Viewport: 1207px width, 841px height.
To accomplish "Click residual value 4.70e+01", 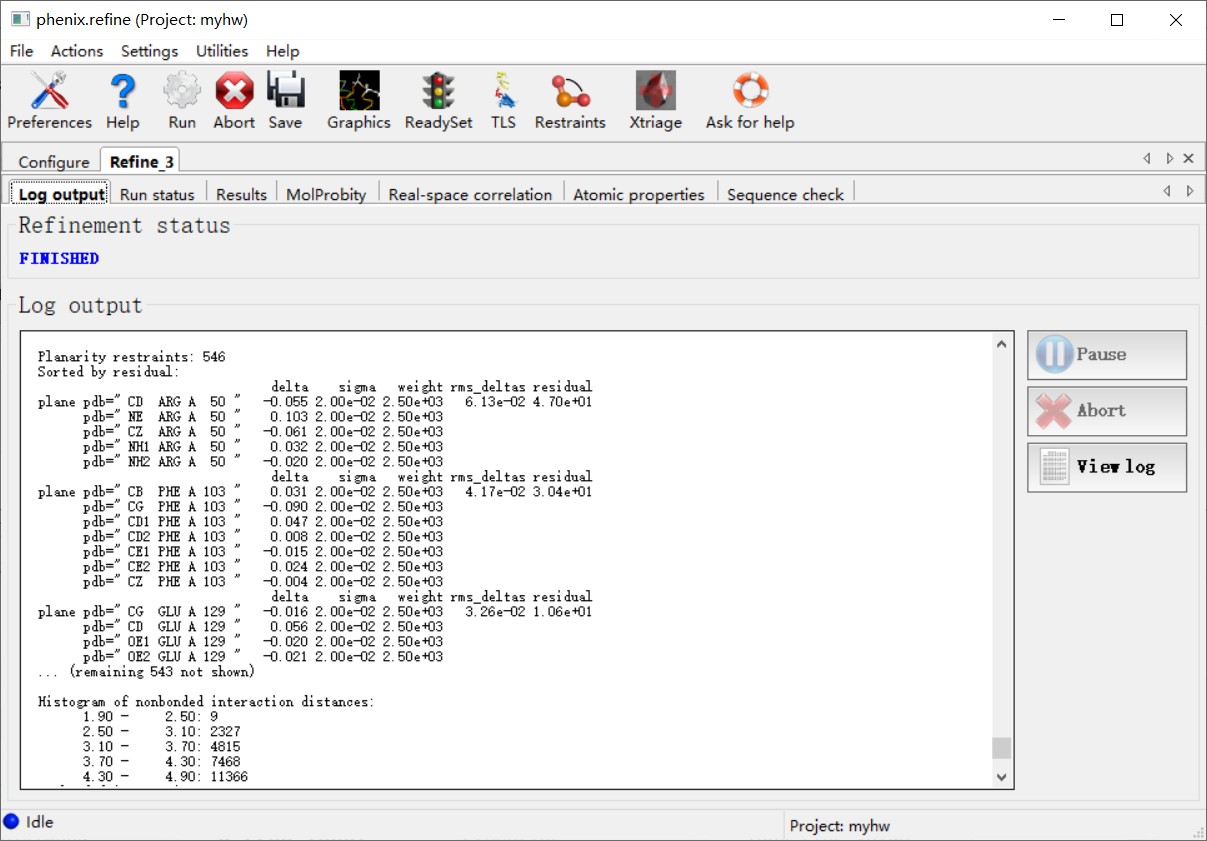I will tap(562, 401).
